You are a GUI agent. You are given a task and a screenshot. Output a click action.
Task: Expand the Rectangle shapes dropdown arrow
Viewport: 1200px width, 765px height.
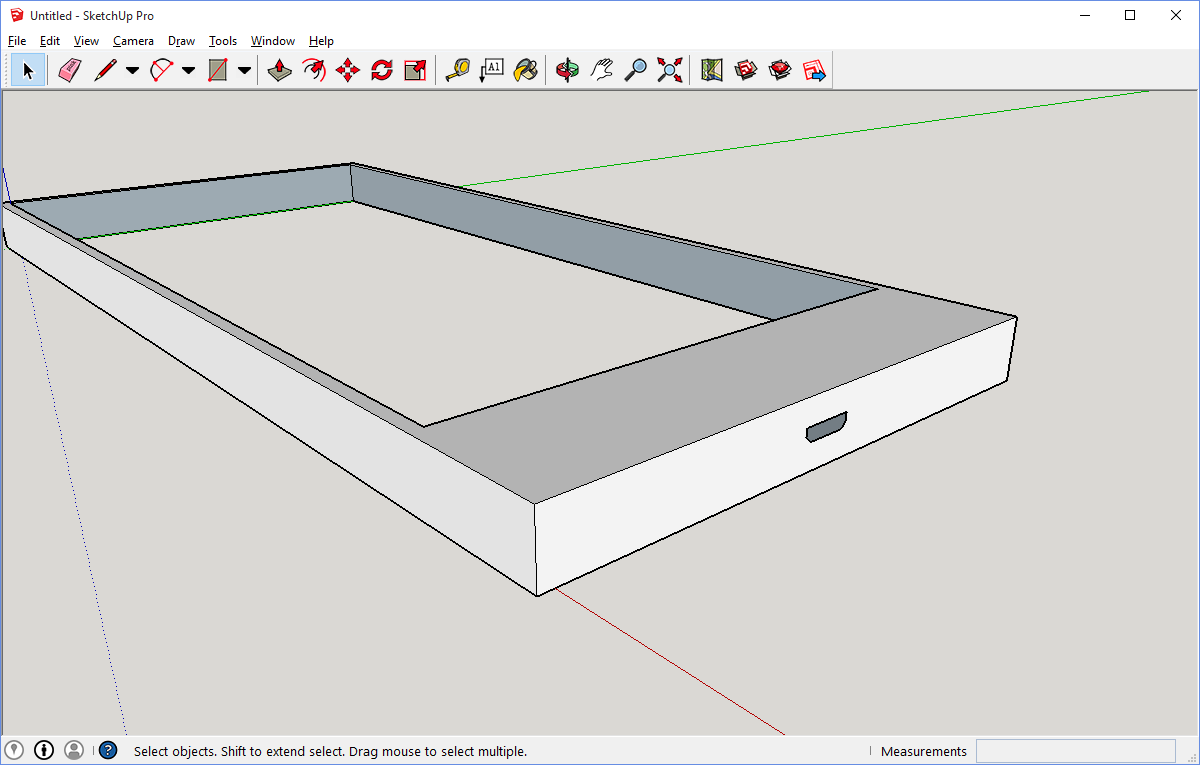[244, 70]
